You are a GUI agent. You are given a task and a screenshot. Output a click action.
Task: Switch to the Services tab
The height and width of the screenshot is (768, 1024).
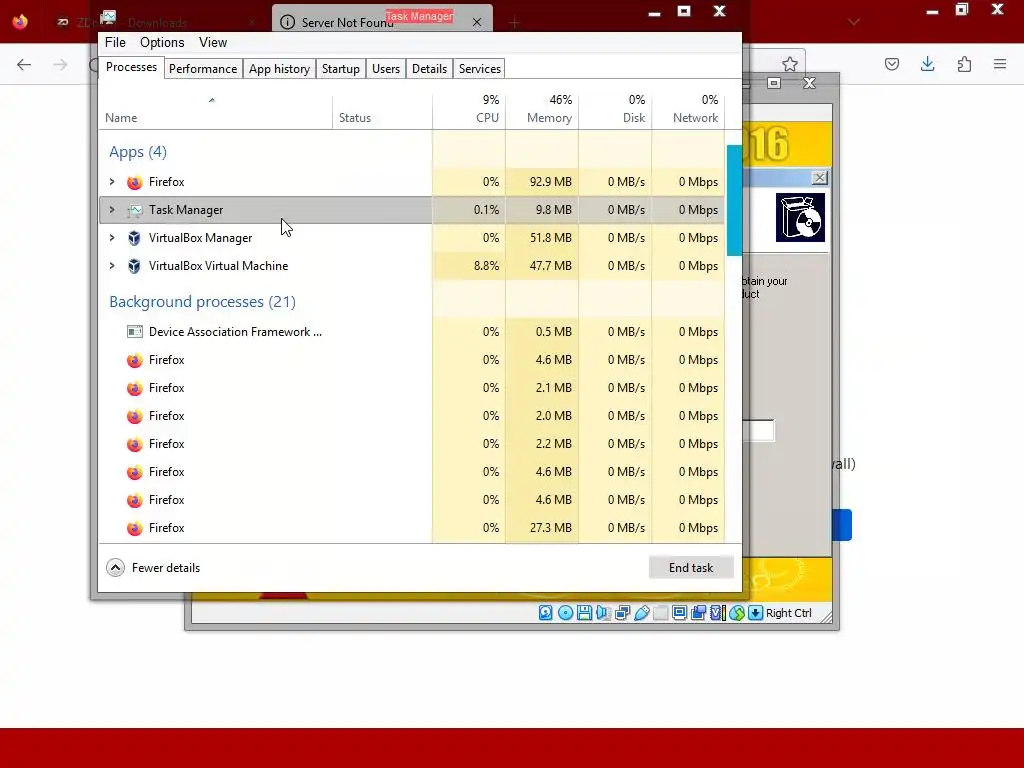480,69
